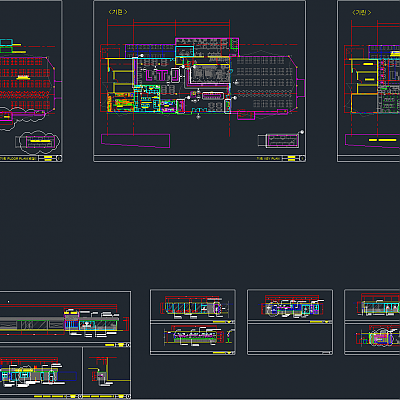
Task: Pick the magenta polygon outline below the center plan
Action: tap(135, 141)
